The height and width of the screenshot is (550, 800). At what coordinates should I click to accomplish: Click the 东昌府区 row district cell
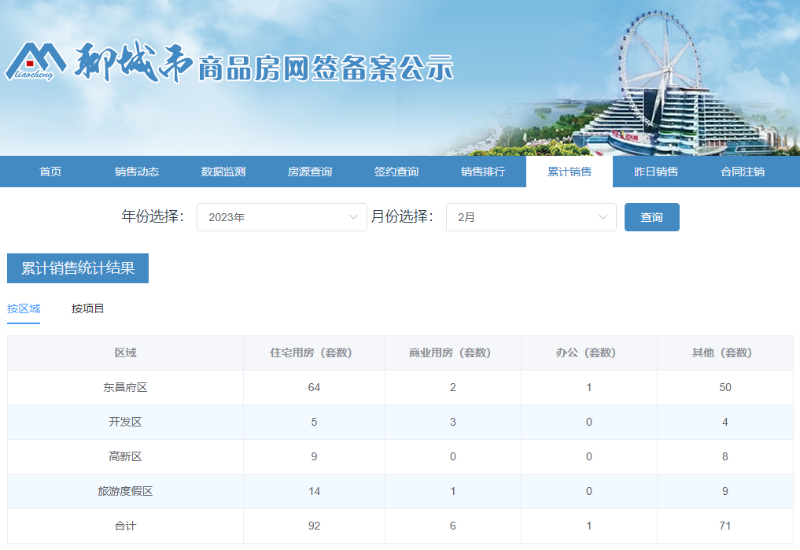tap(125, 387)
